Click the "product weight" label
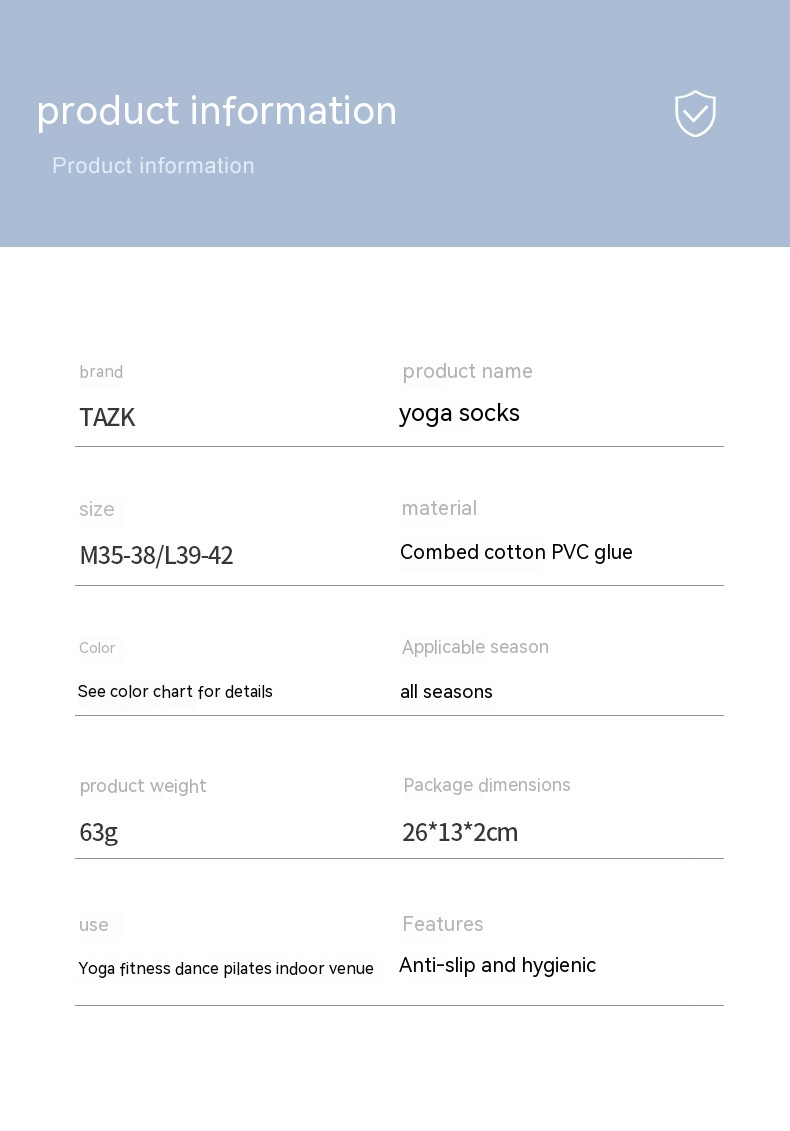The height and width of the screenshot is (1131, 790). tap(143, 786)
